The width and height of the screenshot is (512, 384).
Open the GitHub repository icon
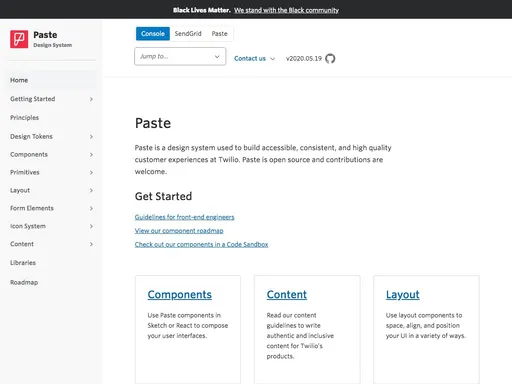[330, 58]
